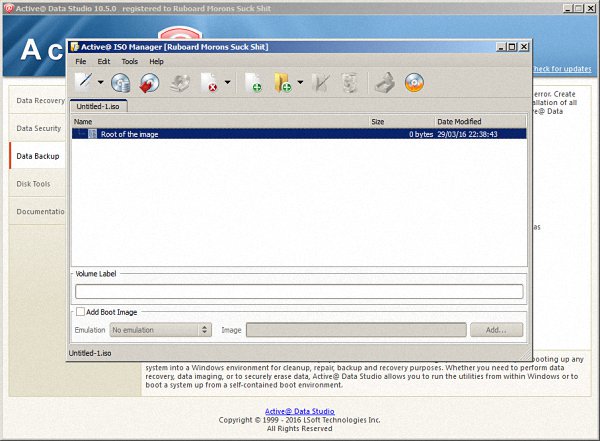
Task: Select the Untitled-1.iso tab
Action: (98, 106)
